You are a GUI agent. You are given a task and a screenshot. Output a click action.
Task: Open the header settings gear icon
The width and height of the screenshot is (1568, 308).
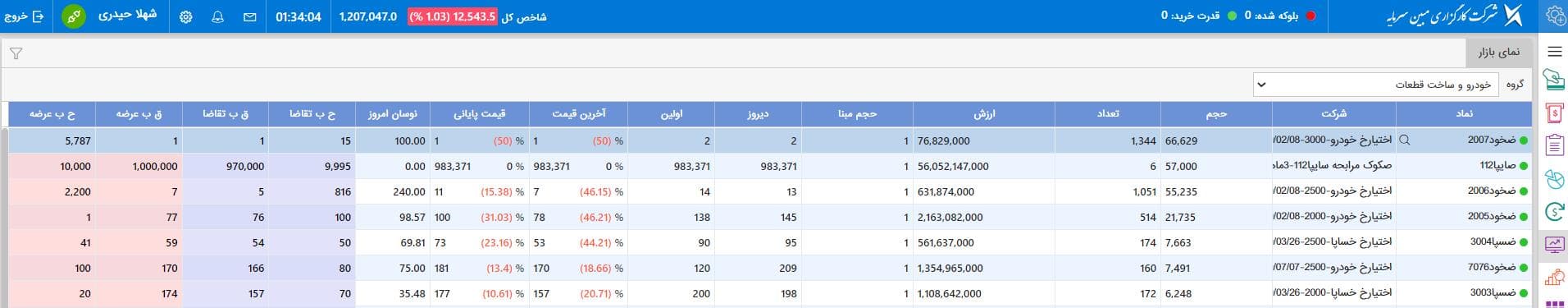tap(186, 16)
